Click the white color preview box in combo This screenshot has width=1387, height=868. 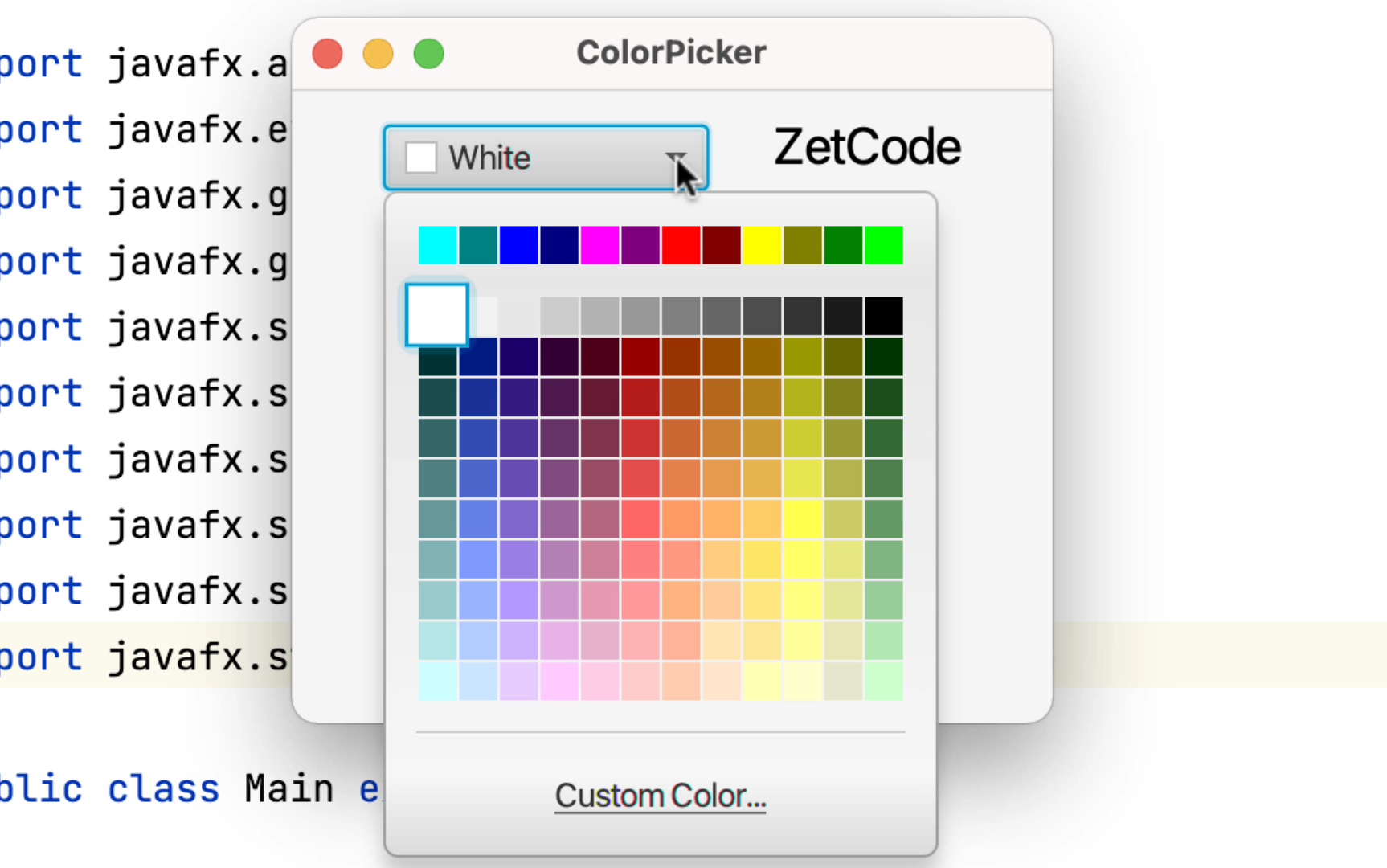pyautogui.click(x=421, y=158)
